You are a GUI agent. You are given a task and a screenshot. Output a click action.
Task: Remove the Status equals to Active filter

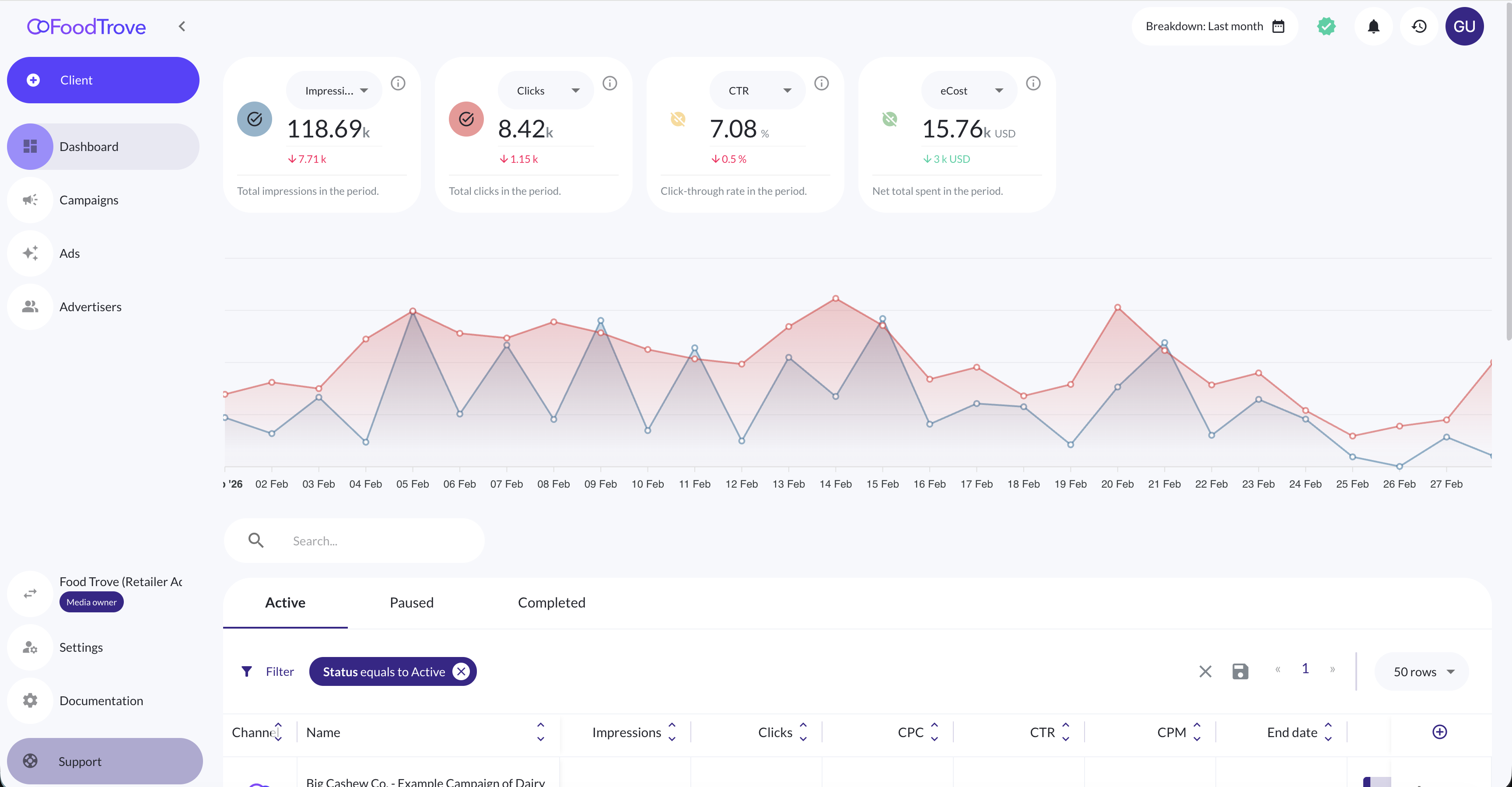[x=462, y=671]
